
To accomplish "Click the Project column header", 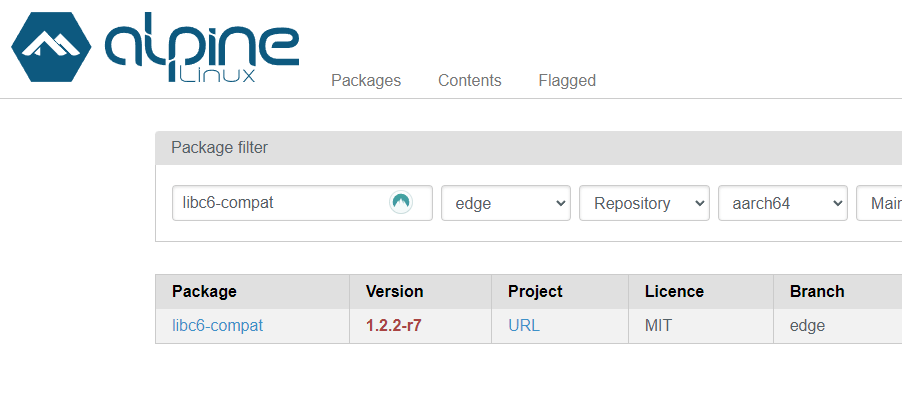I will pyautogui.click(x=535, y=292).
